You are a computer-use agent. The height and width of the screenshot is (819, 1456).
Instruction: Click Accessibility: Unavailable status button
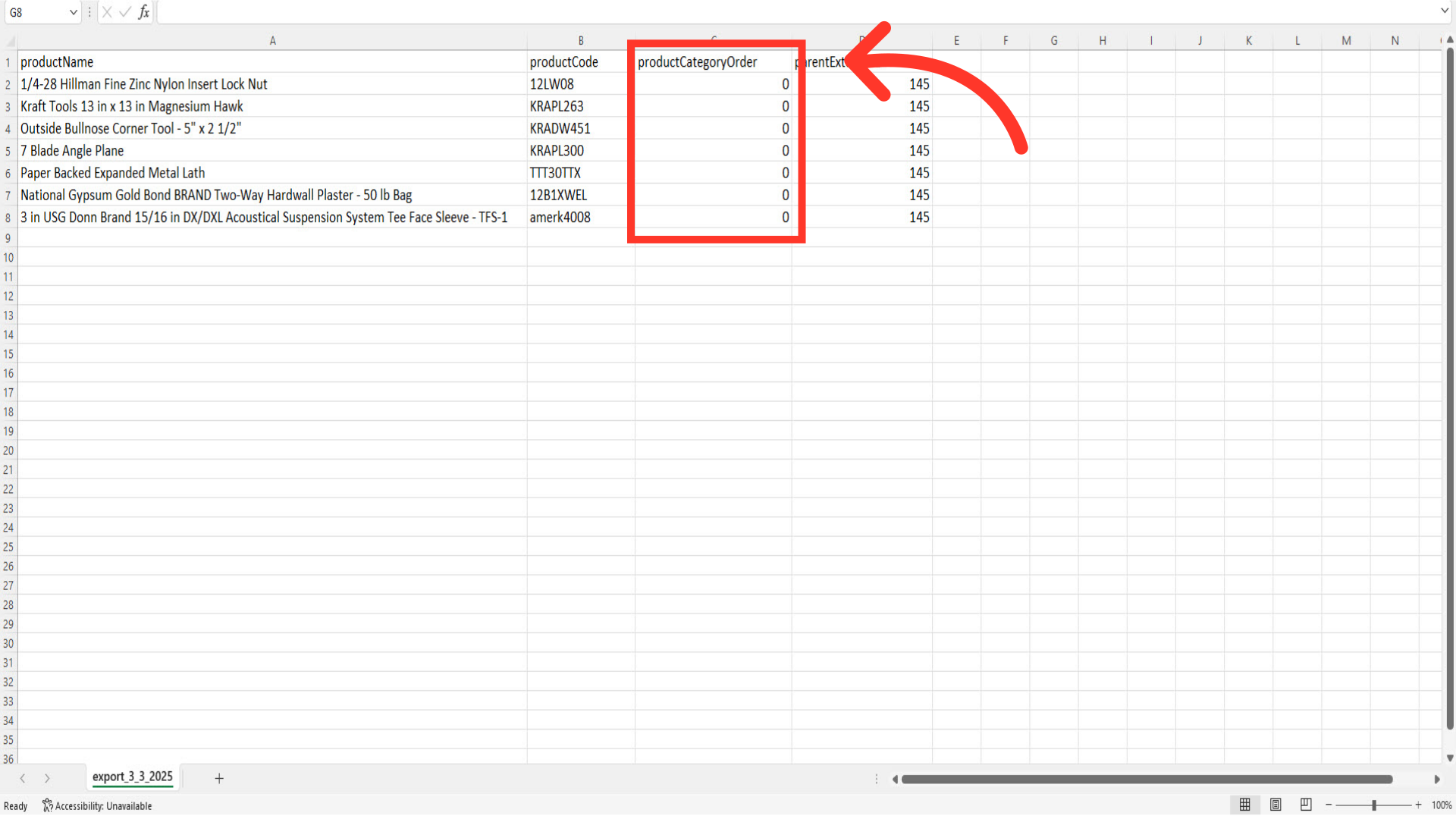pos(97,805)
